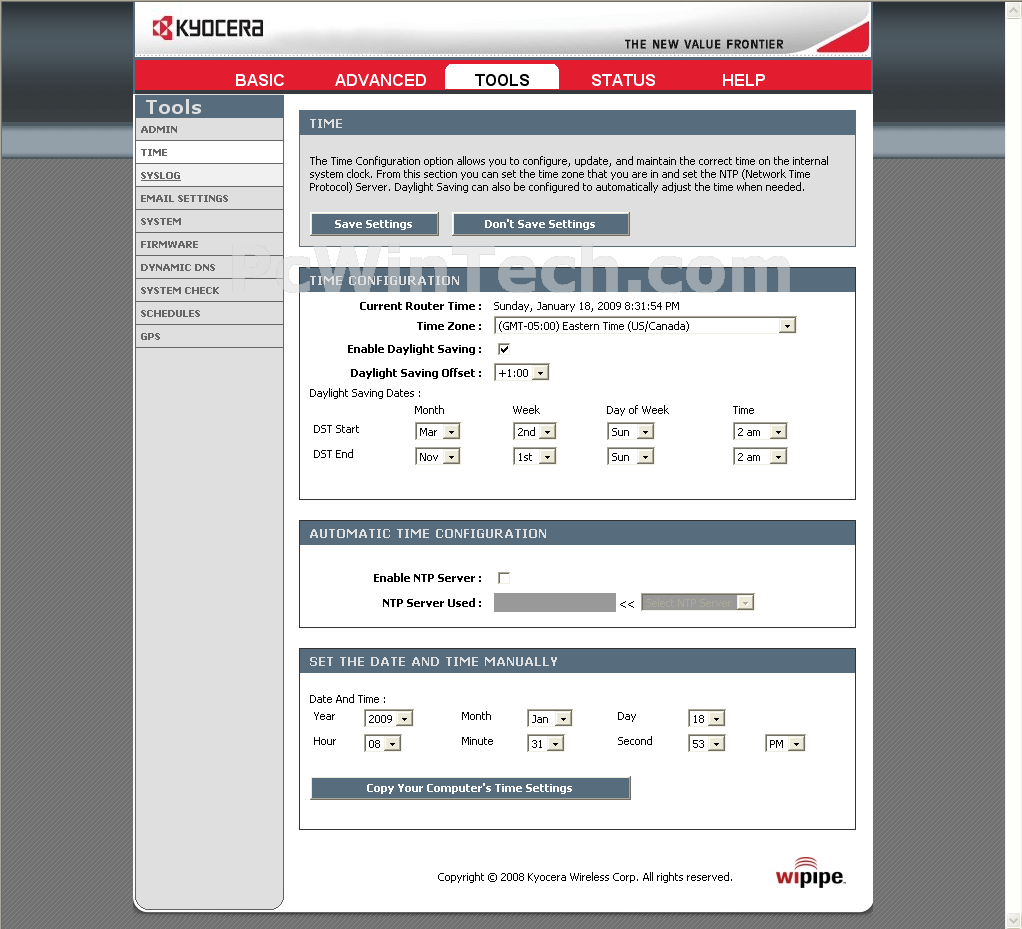The width and height of the screenshot is (1022, 929).
Task: Click Copy Your Computer's Time Settings
Action: 470,788
